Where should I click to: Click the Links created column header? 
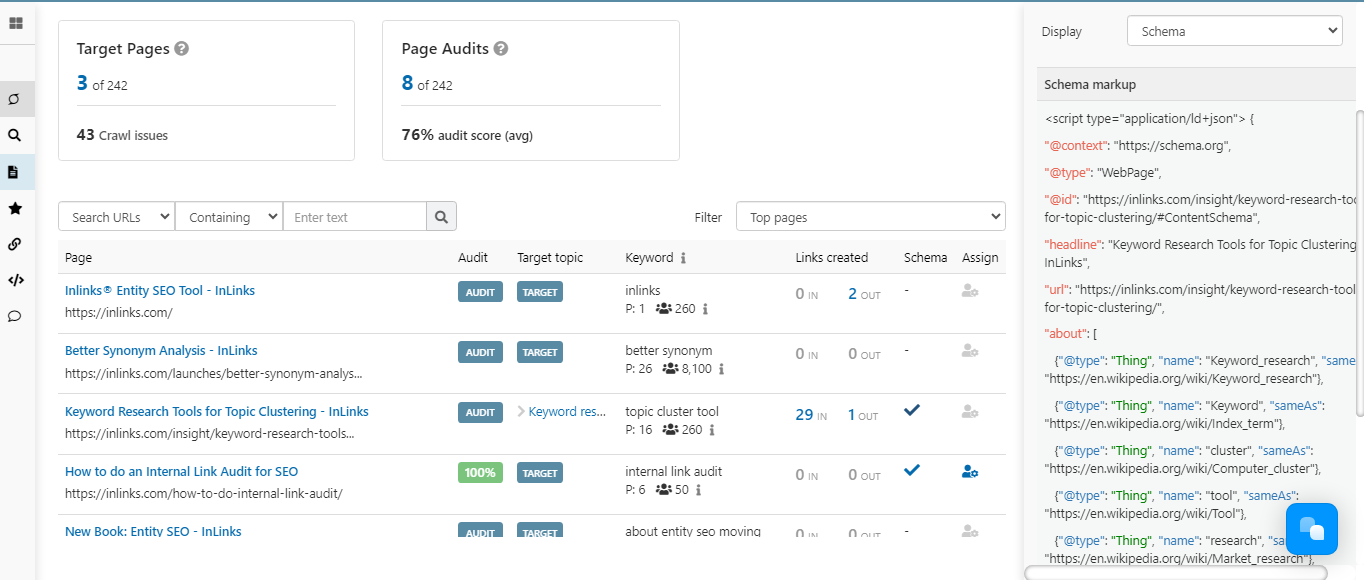click(832, 258)
